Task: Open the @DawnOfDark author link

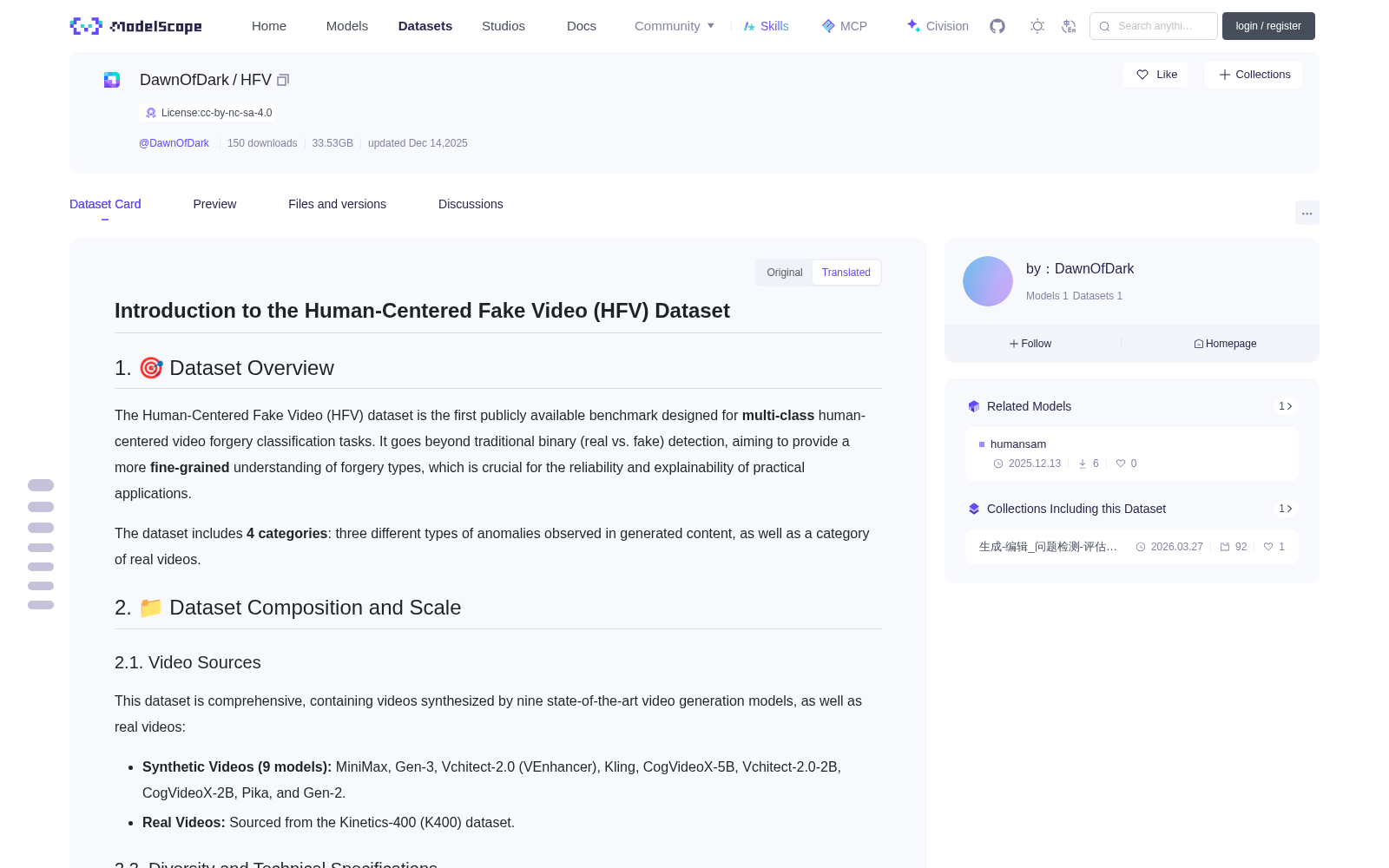Action: (174, 143)
